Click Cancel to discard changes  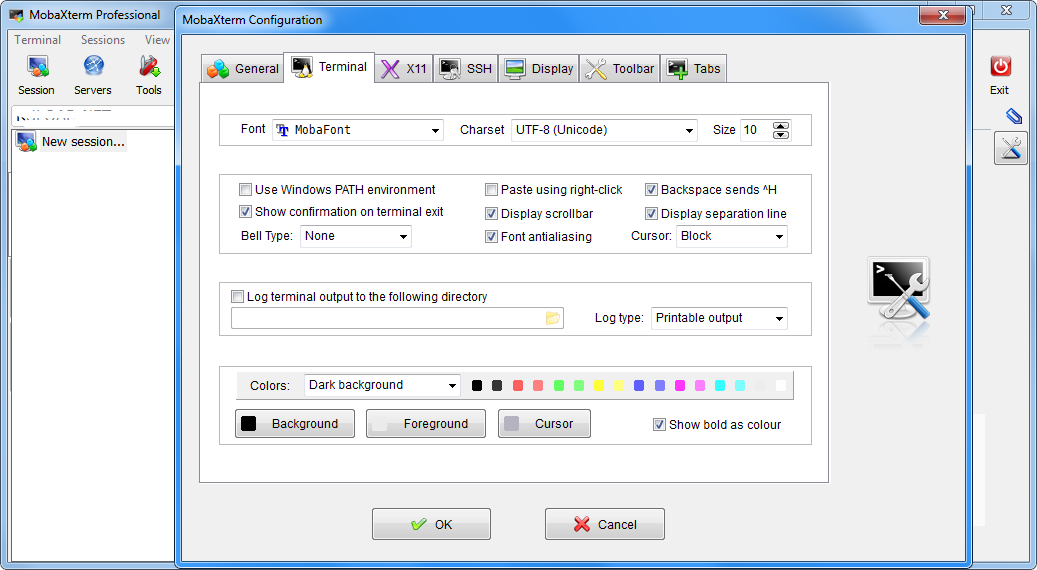(604, 524)
